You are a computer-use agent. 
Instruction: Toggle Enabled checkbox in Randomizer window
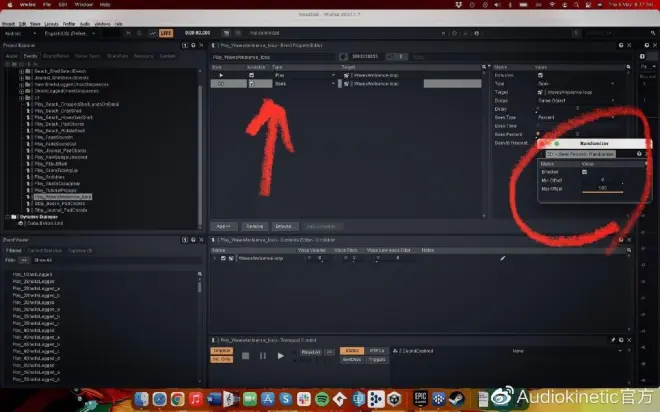[585, 172]
